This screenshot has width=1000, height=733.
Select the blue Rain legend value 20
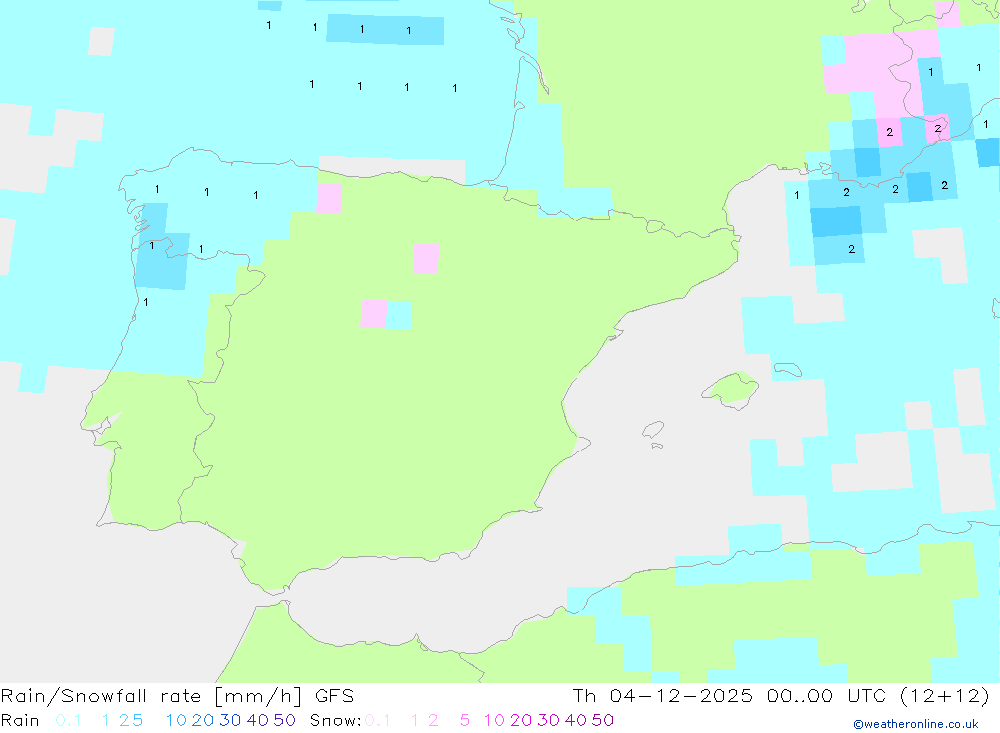click(x=203, y=720)
